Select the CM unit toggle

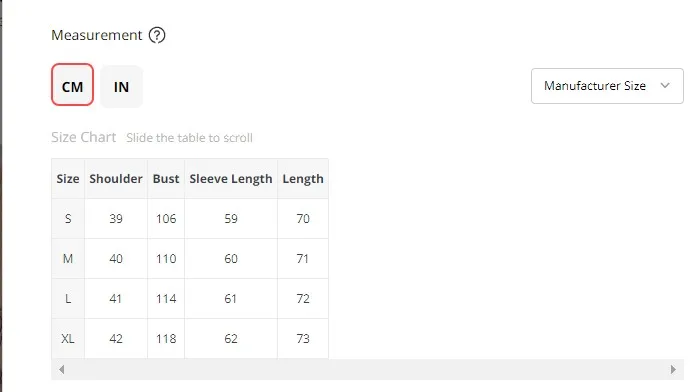click(x=72, y=85)
